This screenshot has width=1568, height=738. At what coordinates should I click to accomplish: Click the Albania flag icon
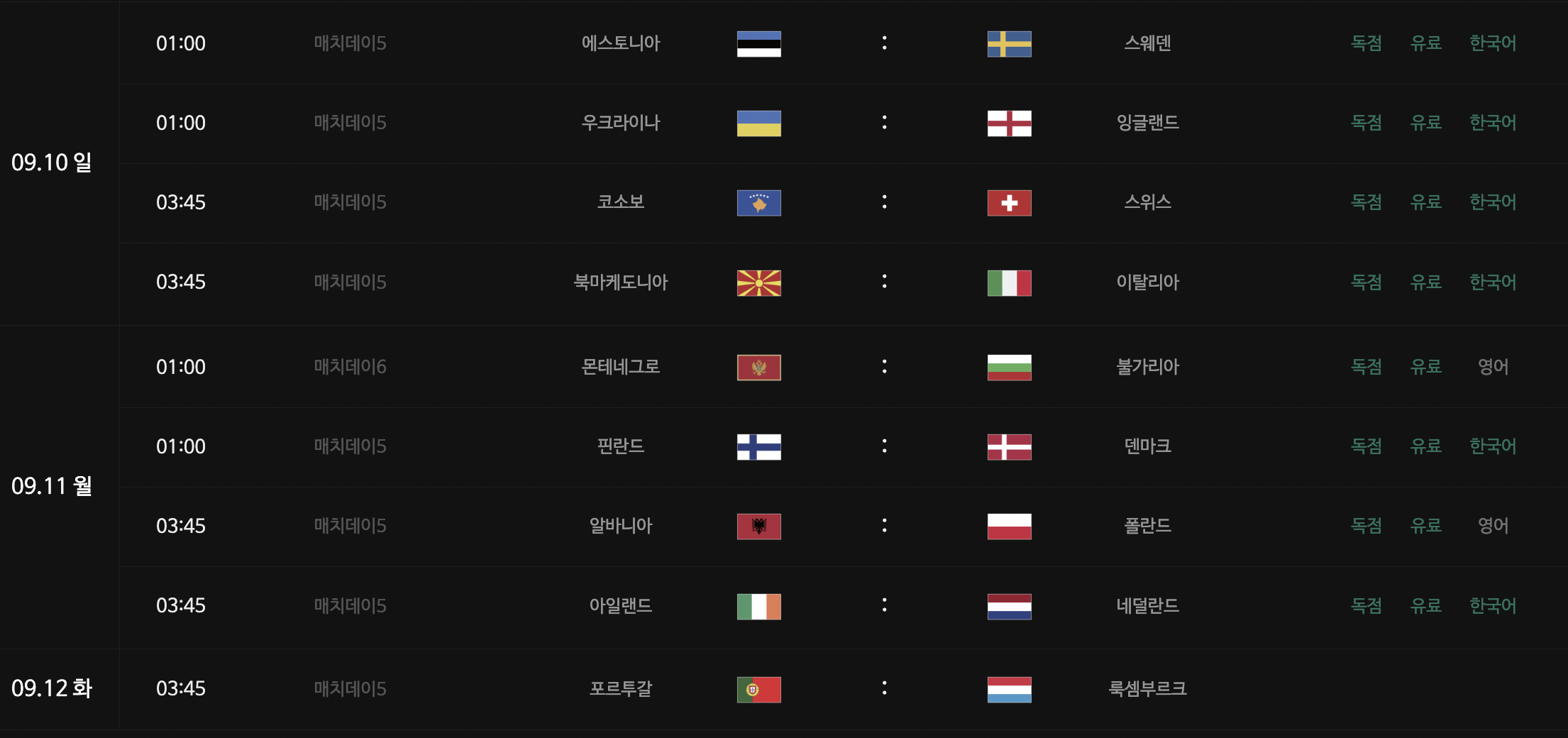pyautogui.click(x=758, y=527)
